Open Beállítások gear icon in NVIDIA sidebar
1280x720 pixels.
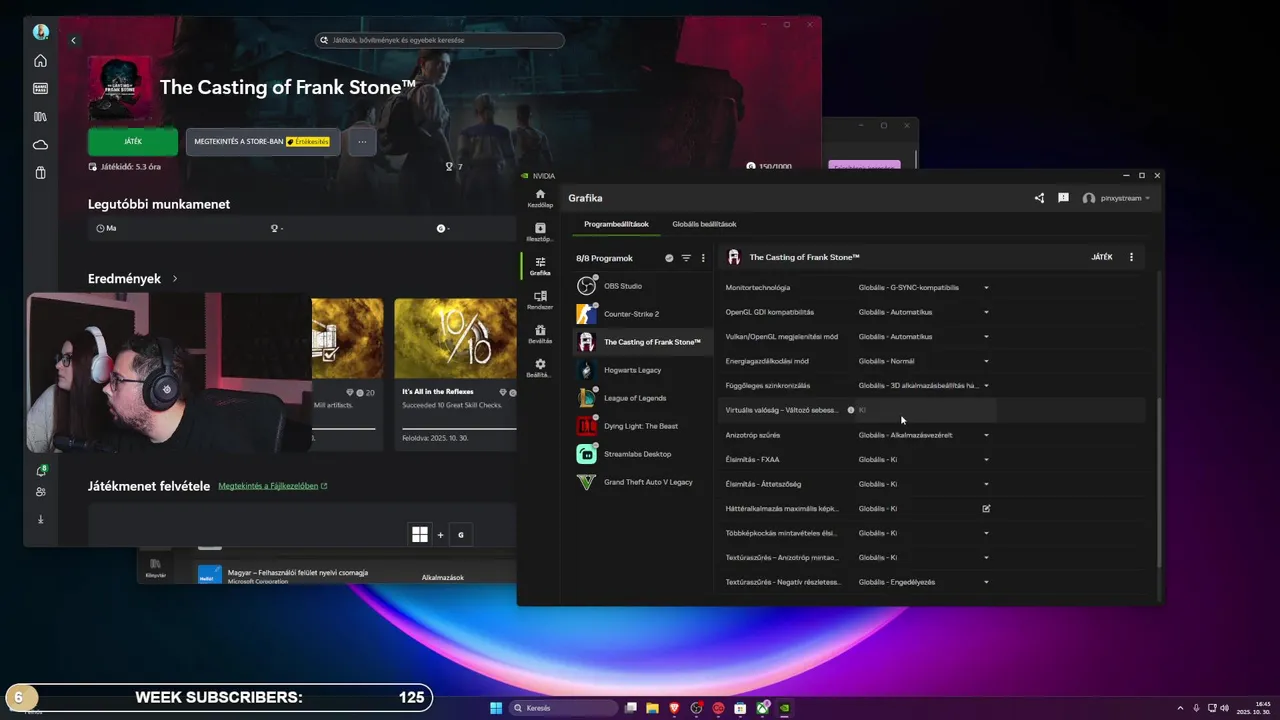[x=540, y=367]
